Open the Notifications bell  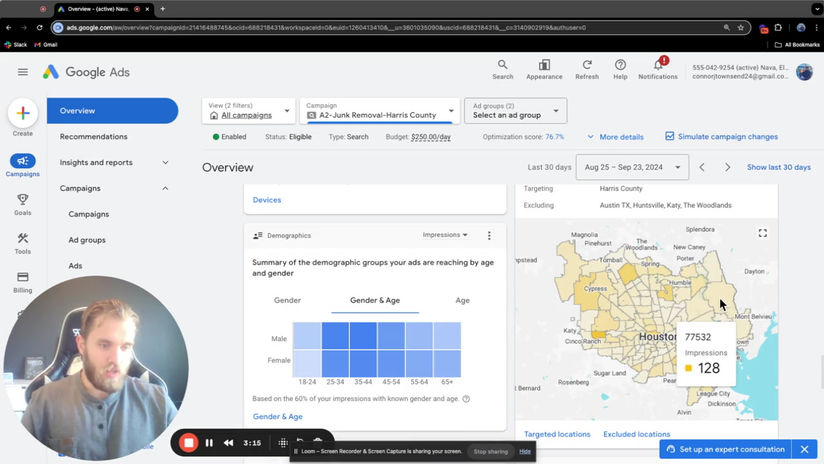[658, 69]
